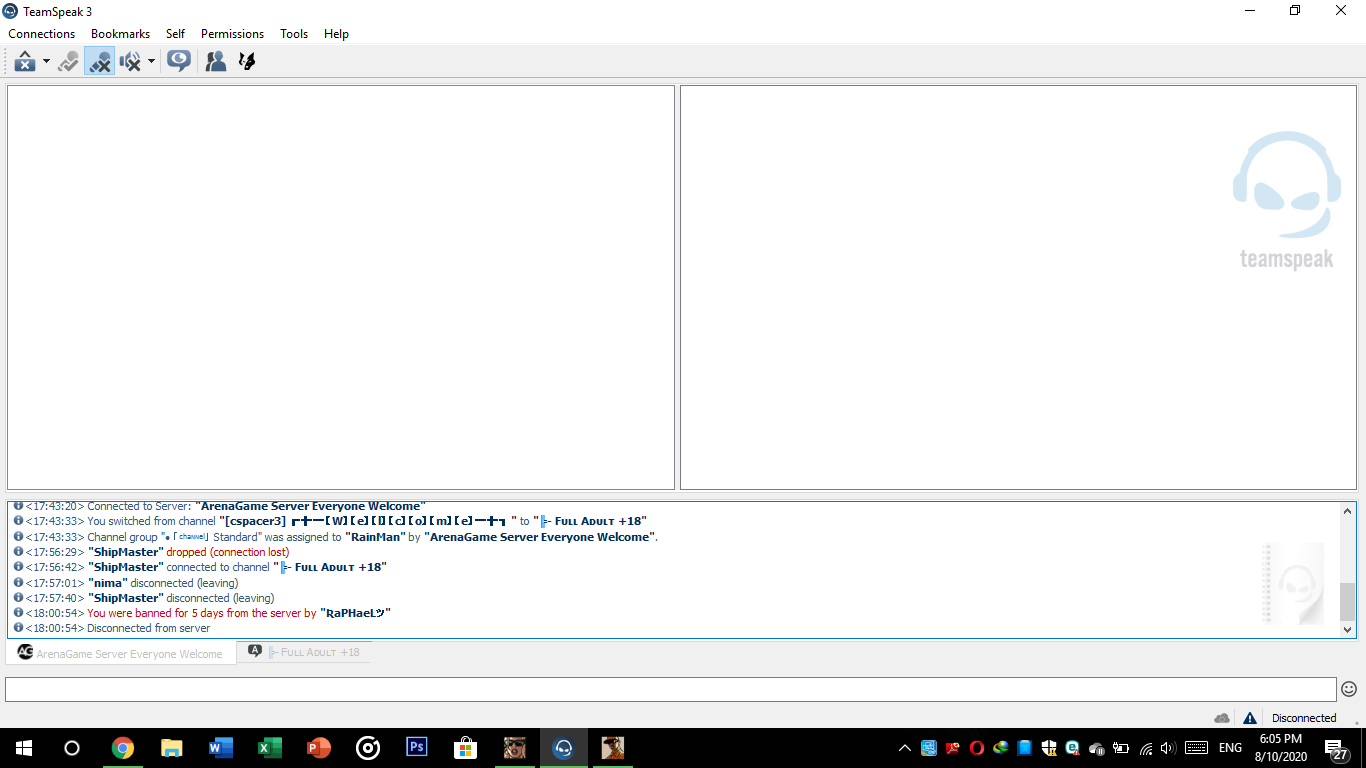Switch to Full Adult +18 channel tab
1366x768 pixels.
[305, 652]
